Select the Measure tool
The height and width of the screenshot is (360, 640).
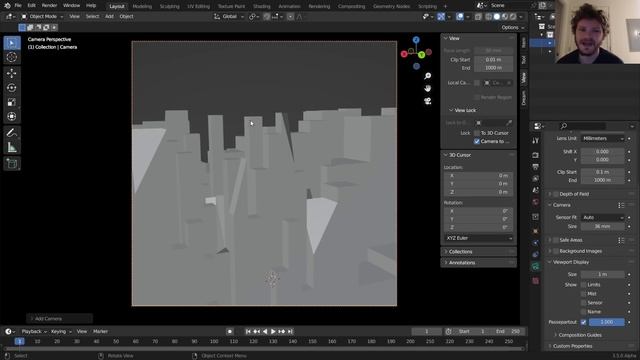12,147
